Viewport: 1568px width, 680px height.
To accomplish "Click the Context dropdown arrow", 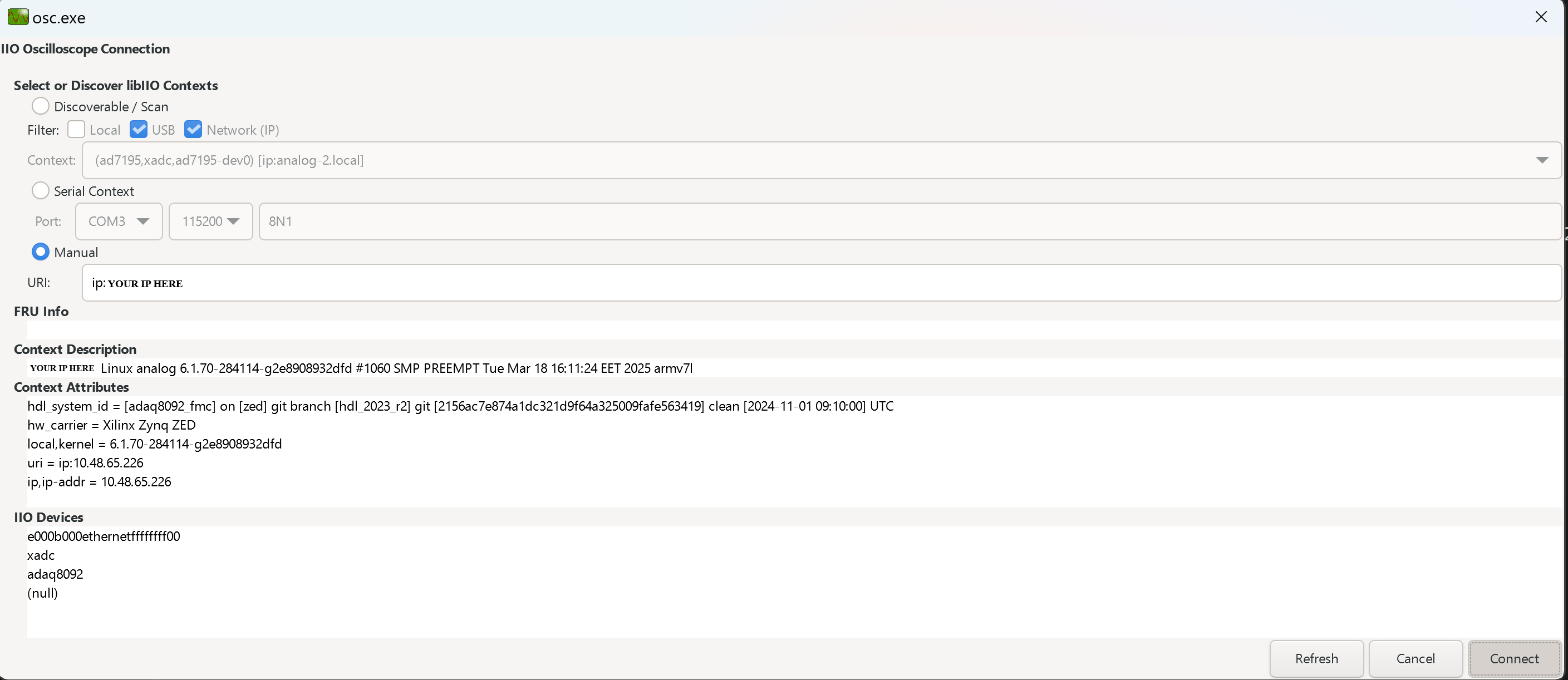I will point(1542,160).
